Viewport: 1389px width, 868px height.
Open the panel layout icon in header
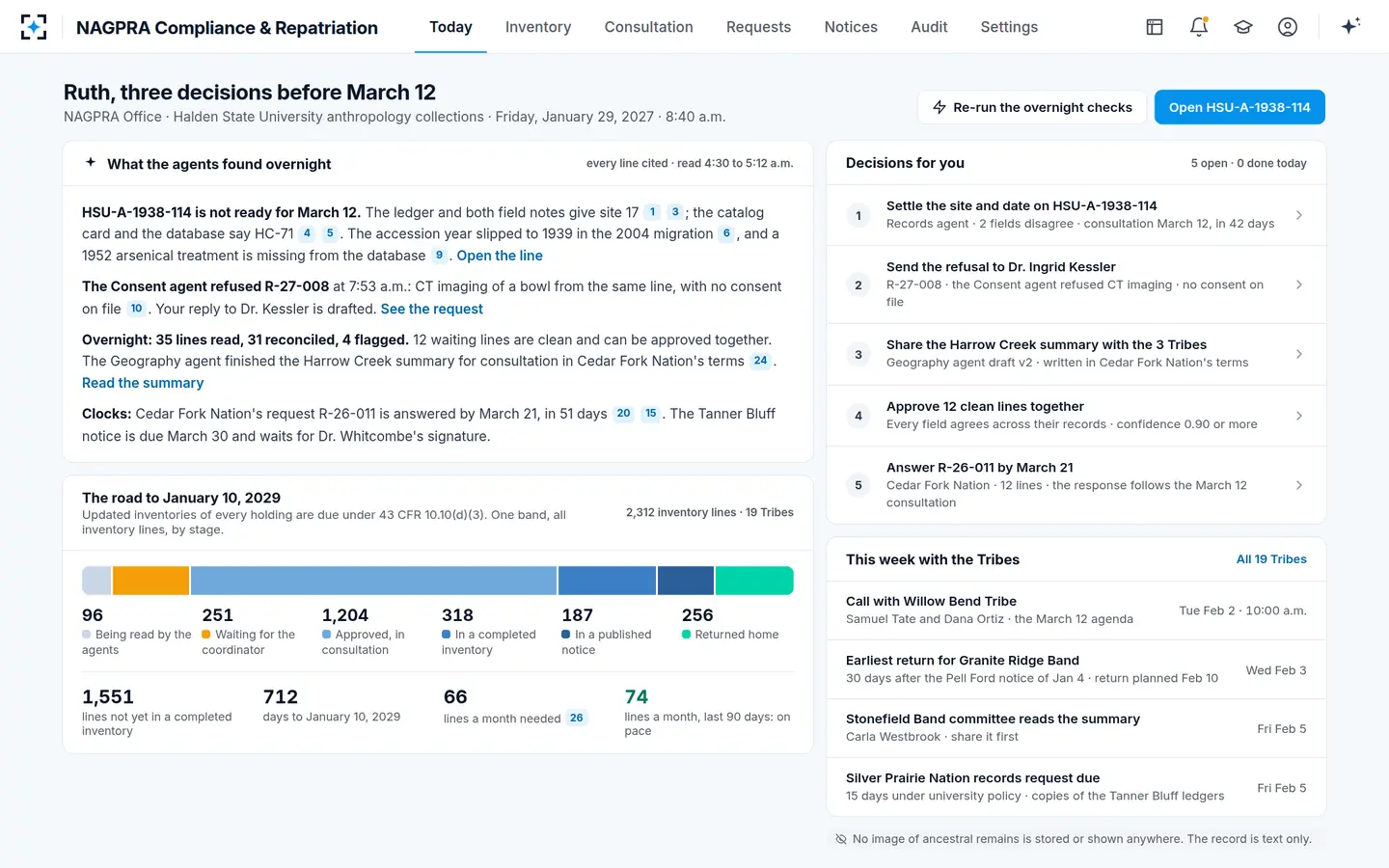pyautogui.click(x=1155, y=27)
